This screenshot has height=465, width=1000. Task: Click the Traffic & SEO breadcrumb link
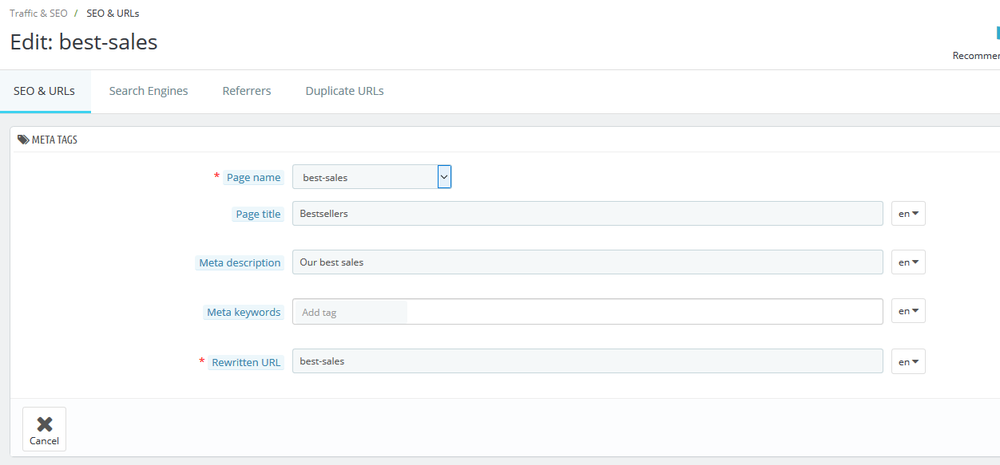[x=38, y=13]
